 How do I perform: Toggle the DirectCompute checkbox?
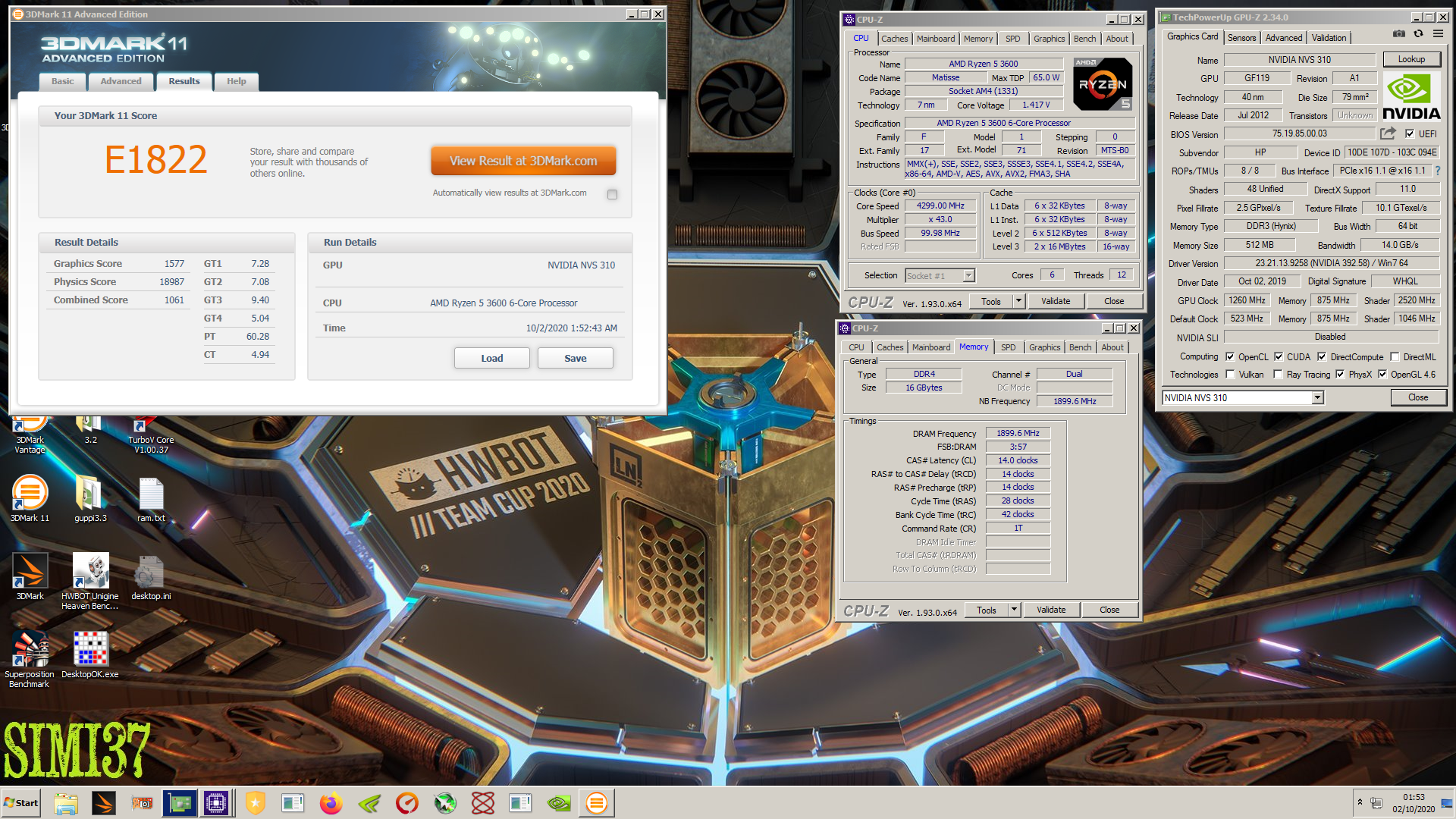tap(1322, 356)
